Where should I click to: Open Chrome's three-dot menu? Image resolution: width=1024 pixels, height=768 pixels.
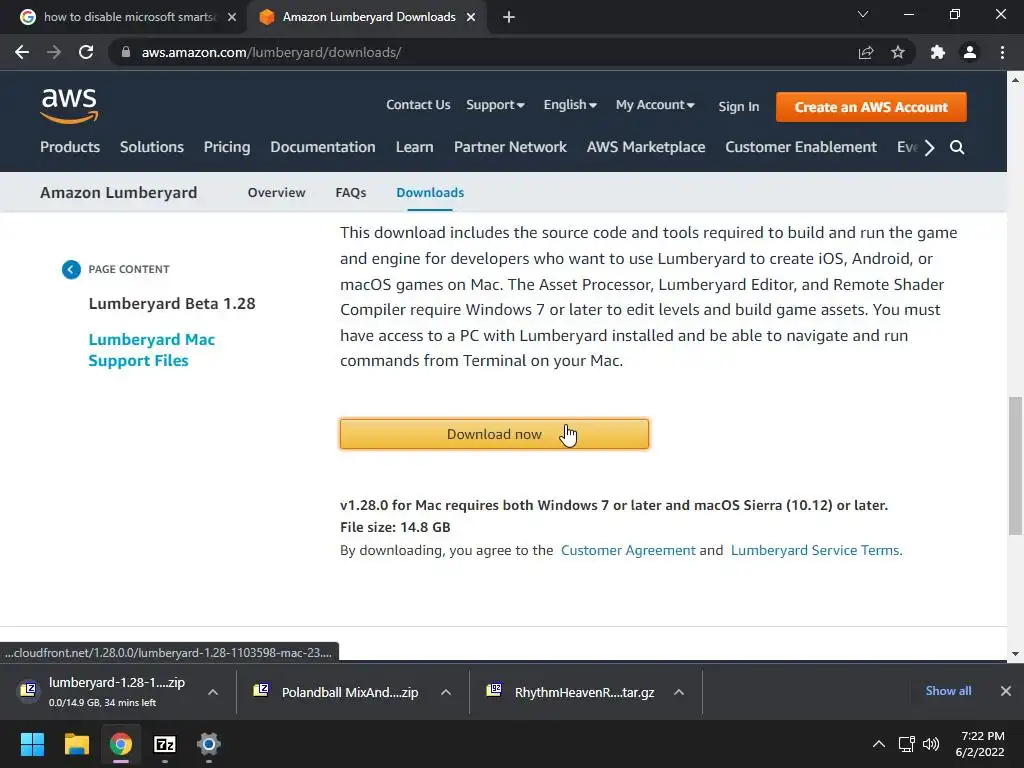pyautogui.click(x=1002, y=52)
